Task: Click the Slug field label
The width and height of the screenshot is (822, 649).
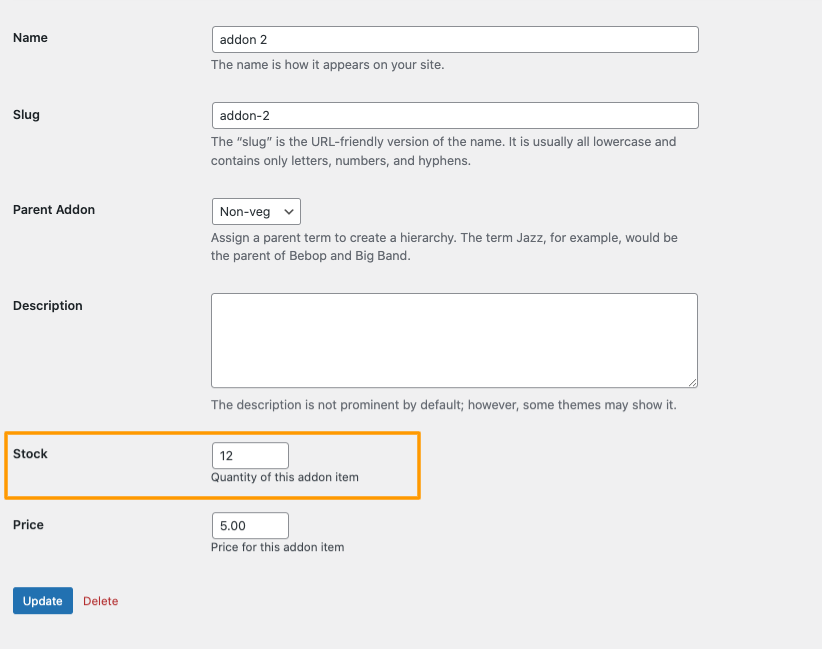Action: pyautogui.click(x=26, y=114)
